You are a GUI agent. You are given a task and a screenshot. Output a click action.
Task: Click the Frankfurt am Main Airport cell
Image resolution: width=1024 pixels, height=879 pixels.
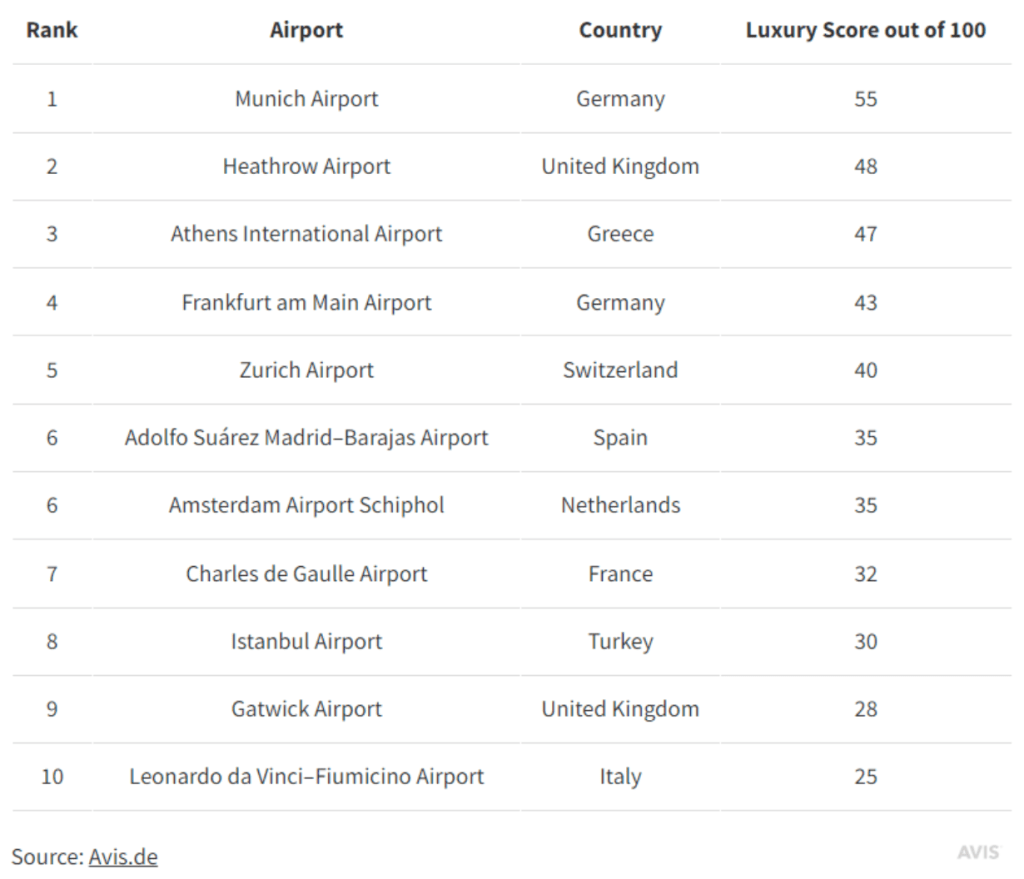(306, 302)
